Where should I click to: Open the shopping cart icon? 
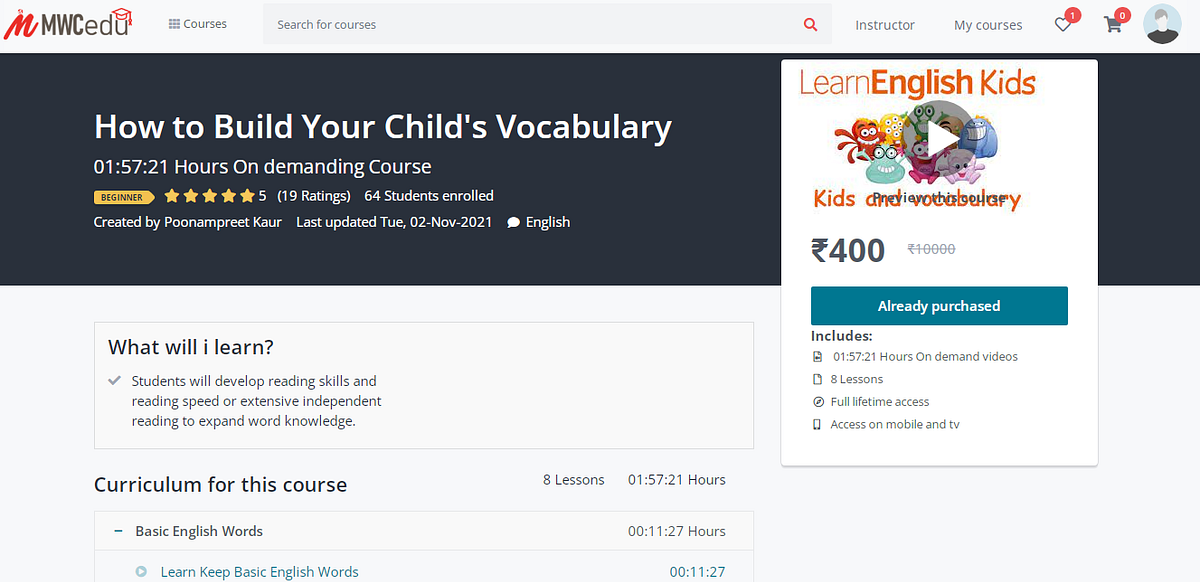(1113, 24)
